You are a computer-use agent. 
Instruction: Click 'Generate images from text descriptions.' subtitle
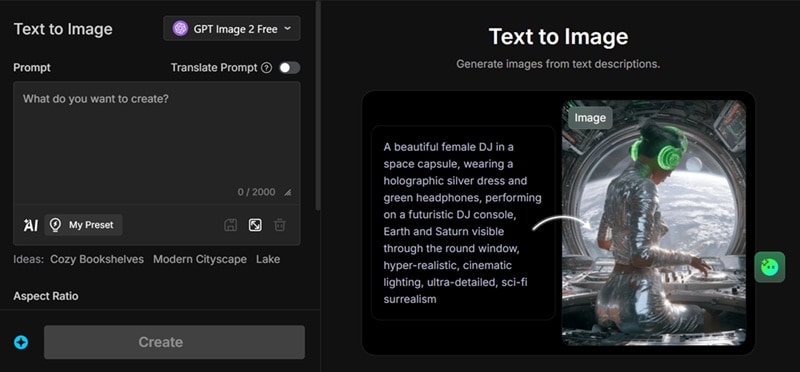point(558,64)
